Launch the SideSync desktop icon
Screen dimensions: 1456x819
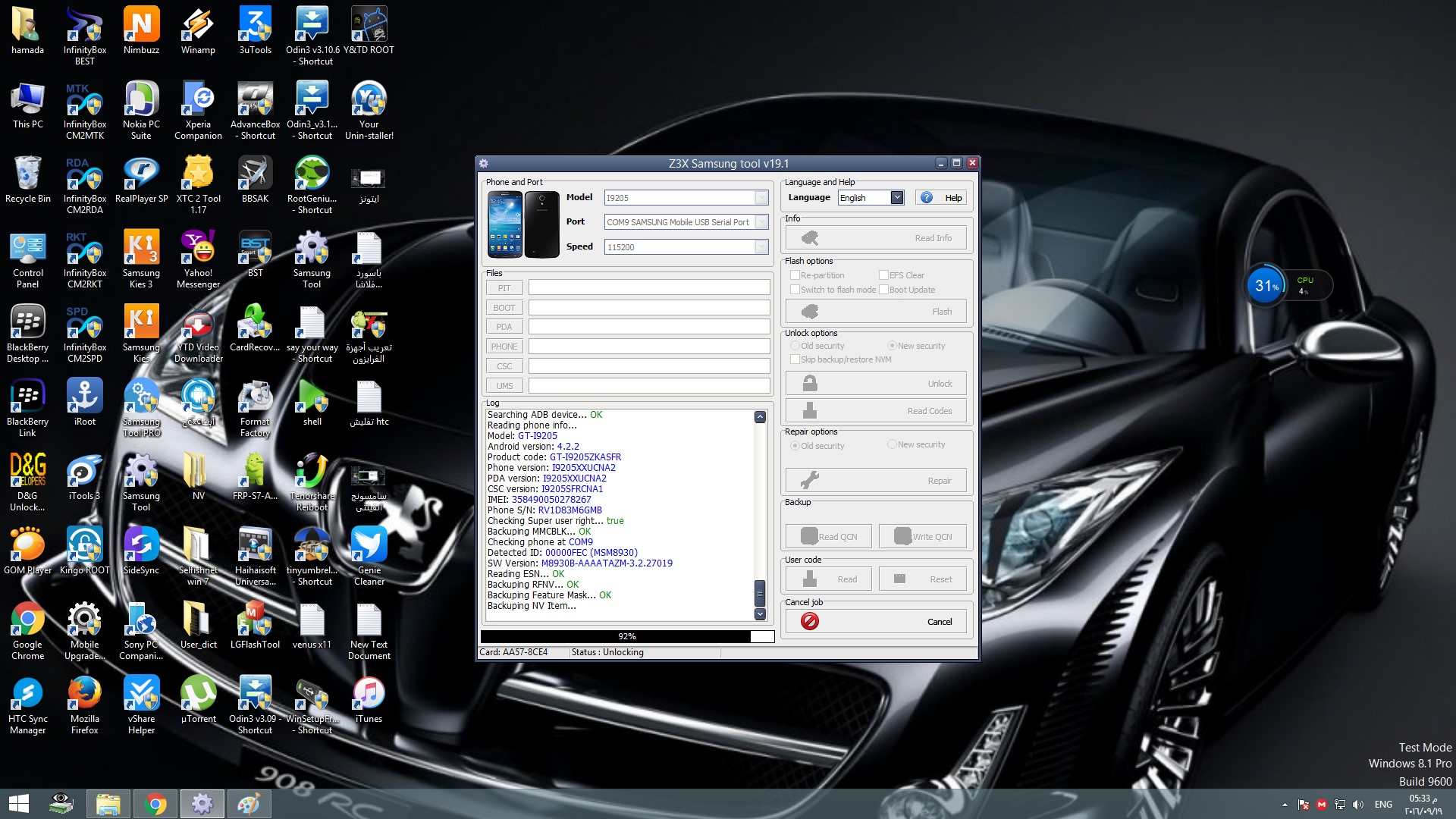click(141, 551)
